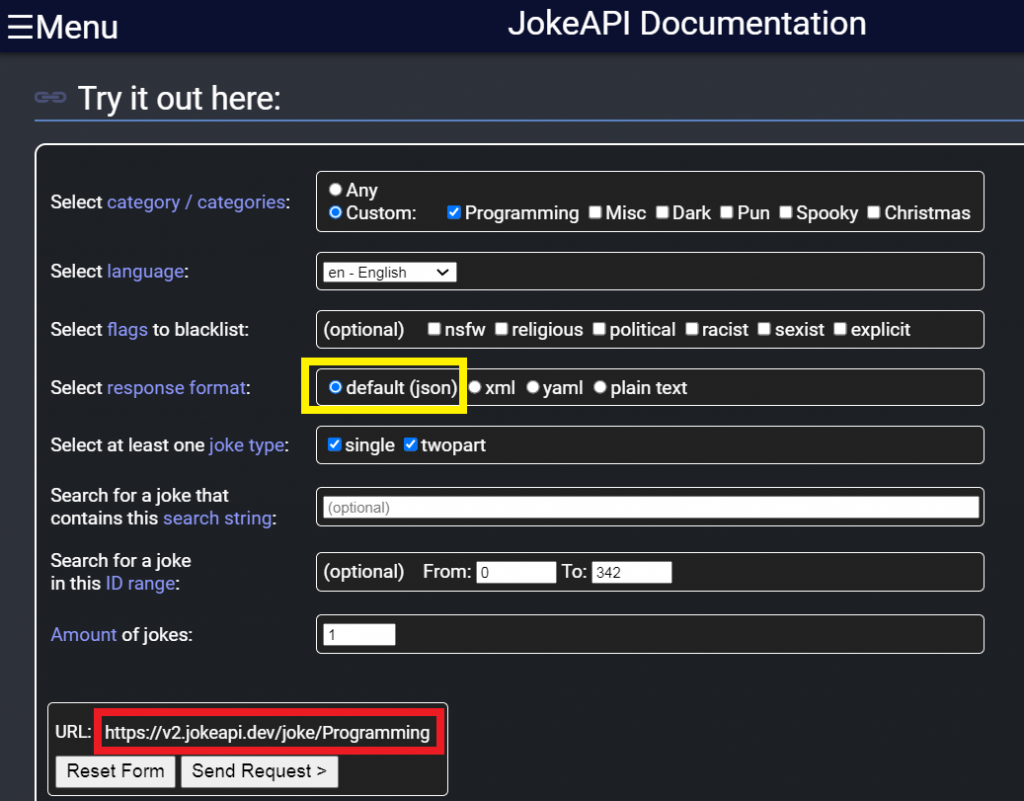Viewport: 1024px width, 801px height.
Task: Click the Reset Form button
Action: tap(116, 771)
